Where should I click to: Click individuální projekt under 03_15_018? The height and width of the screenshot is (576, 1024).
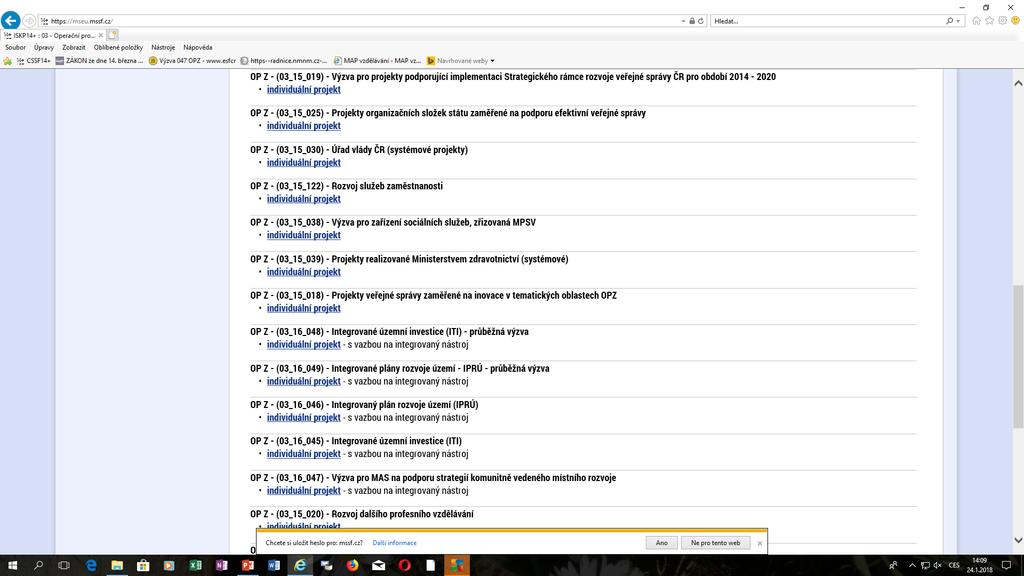coord(304,308)
